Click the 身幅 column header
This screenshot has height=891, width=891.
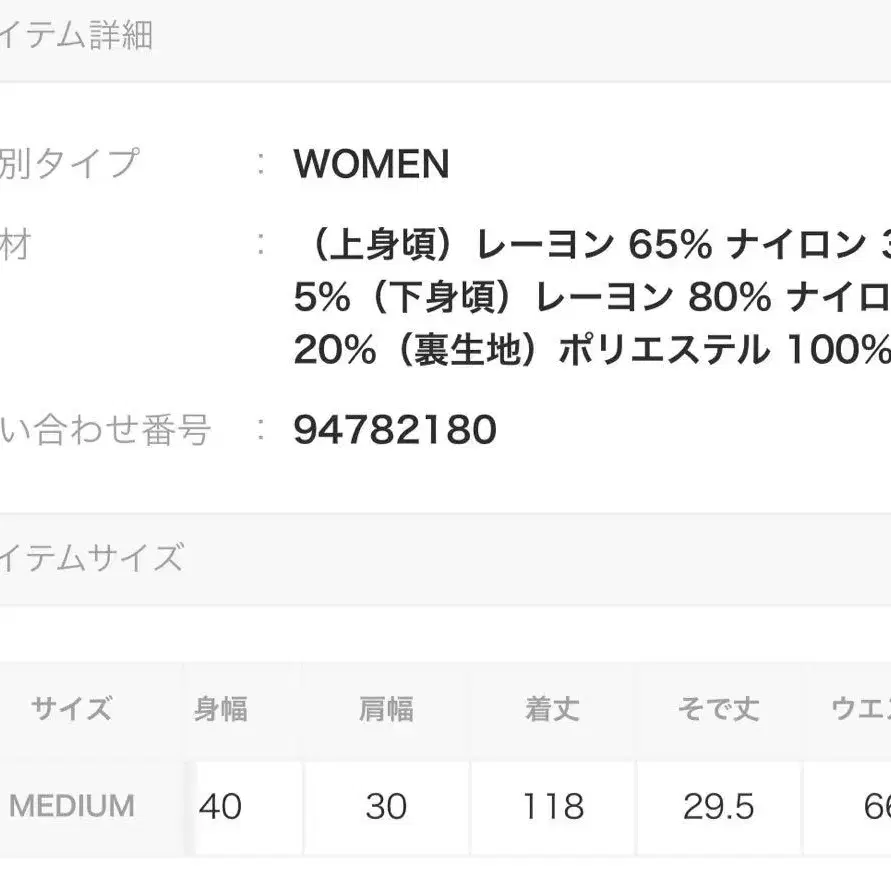pyautogui.click(x=220, y=709)
